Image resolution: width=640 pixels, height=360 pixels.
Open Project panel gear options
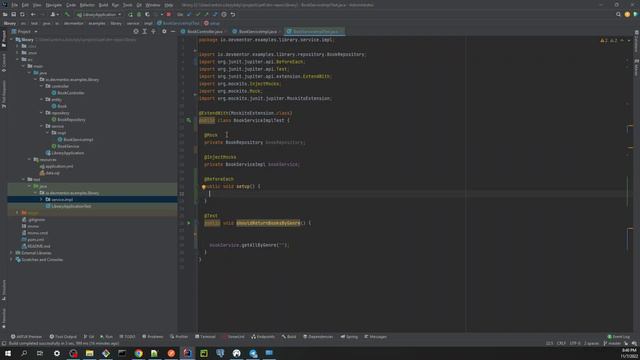point(164,31)
